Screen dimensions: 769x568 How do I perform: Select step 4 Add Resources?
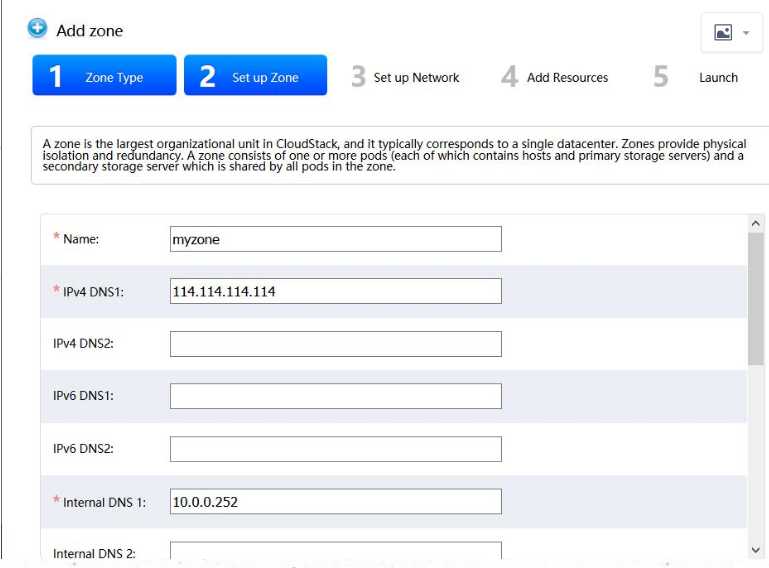click(x=555, y=77)
